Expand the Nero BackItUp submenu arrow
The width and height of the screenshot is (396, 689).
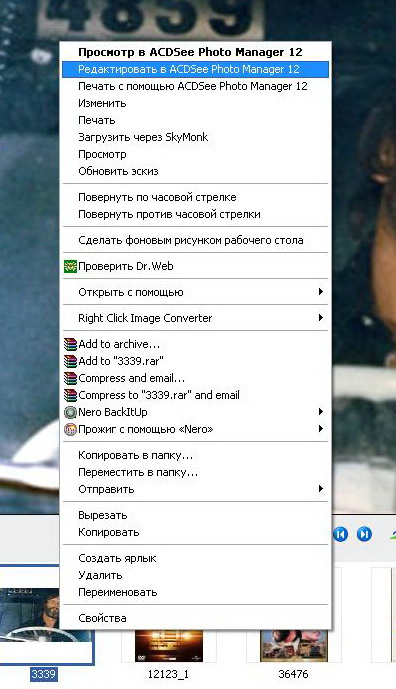point(321,412)
